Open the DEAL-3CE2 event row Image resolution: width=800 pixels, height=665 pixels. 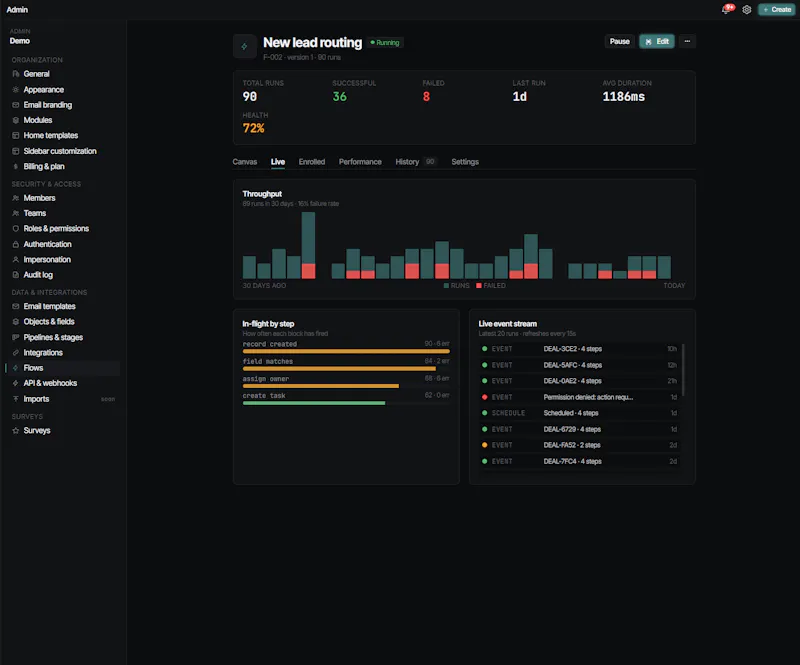pos(579,349)
